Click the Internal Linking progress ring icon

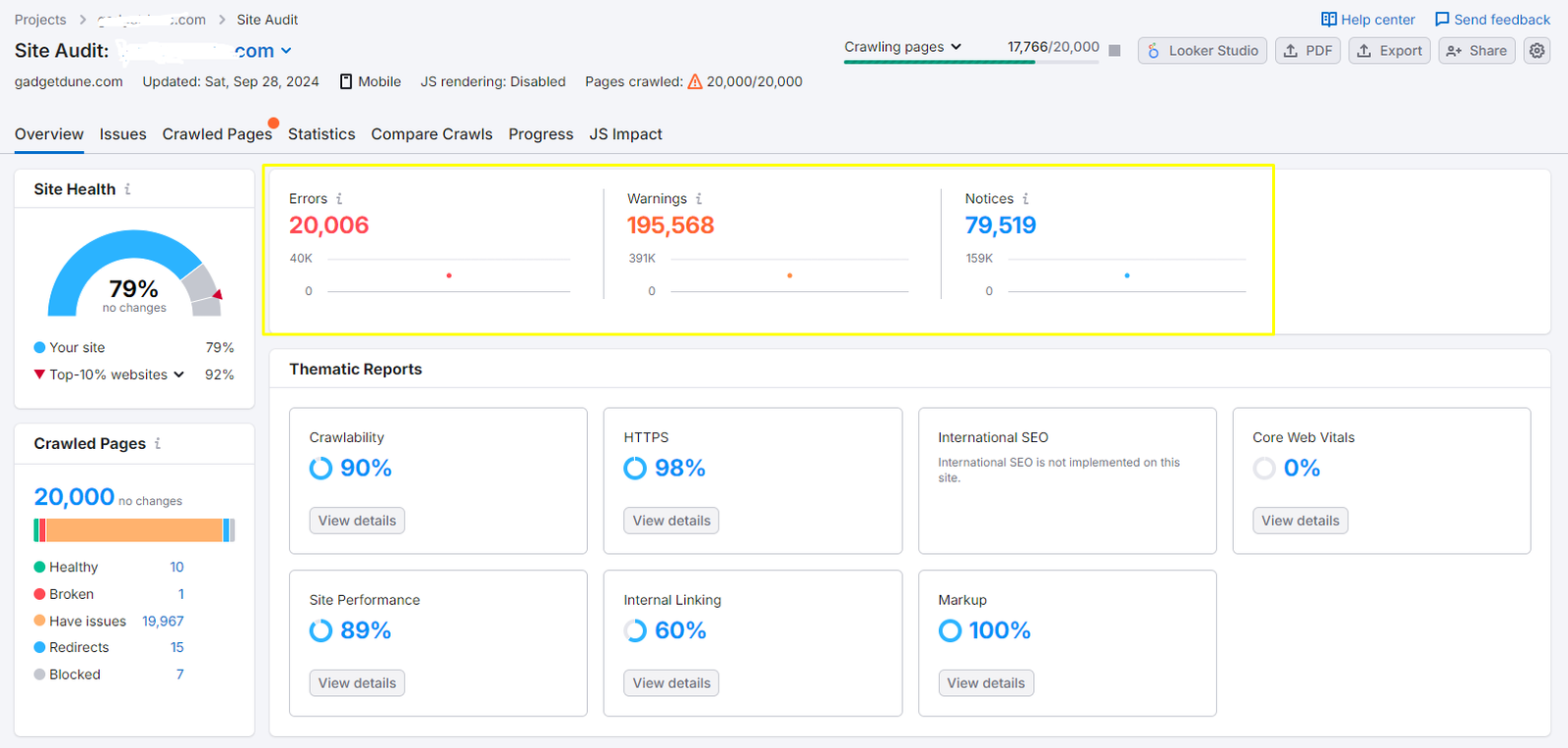(x=635, y=630)
